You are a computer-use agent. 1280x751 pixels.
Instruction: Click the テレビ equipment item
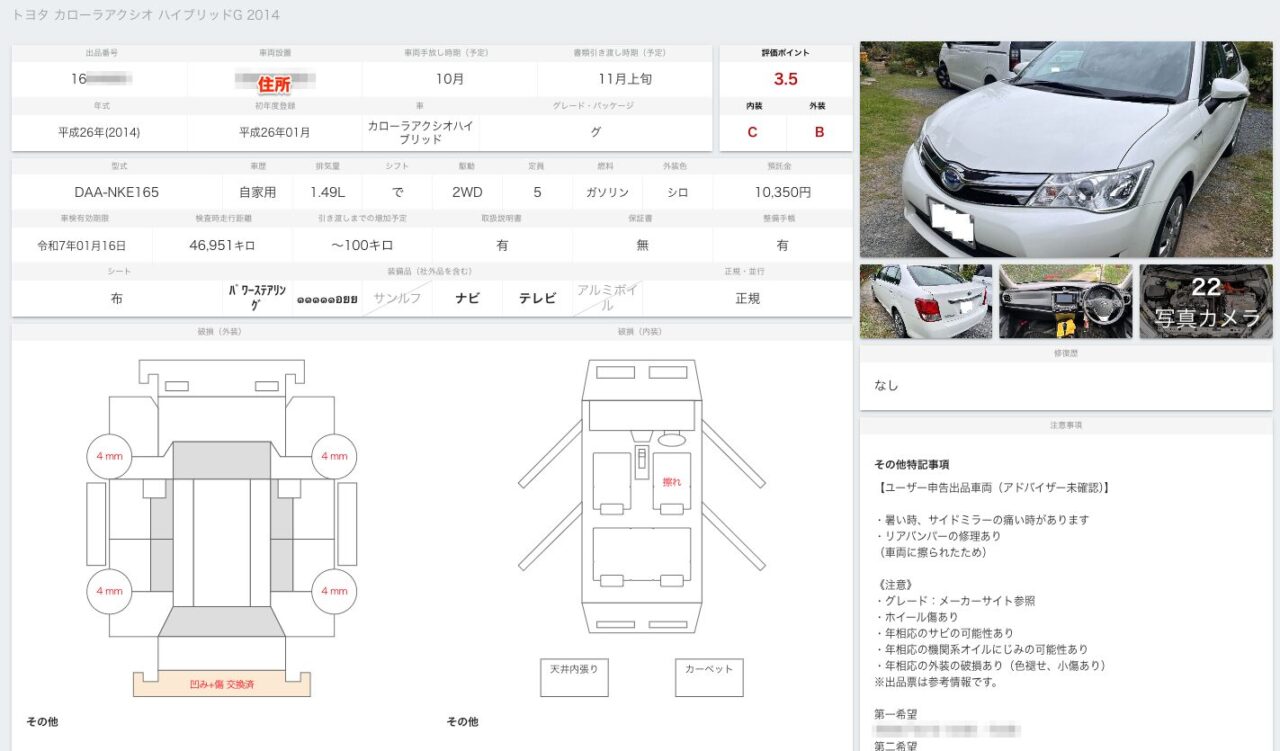[x=537, y=298]
